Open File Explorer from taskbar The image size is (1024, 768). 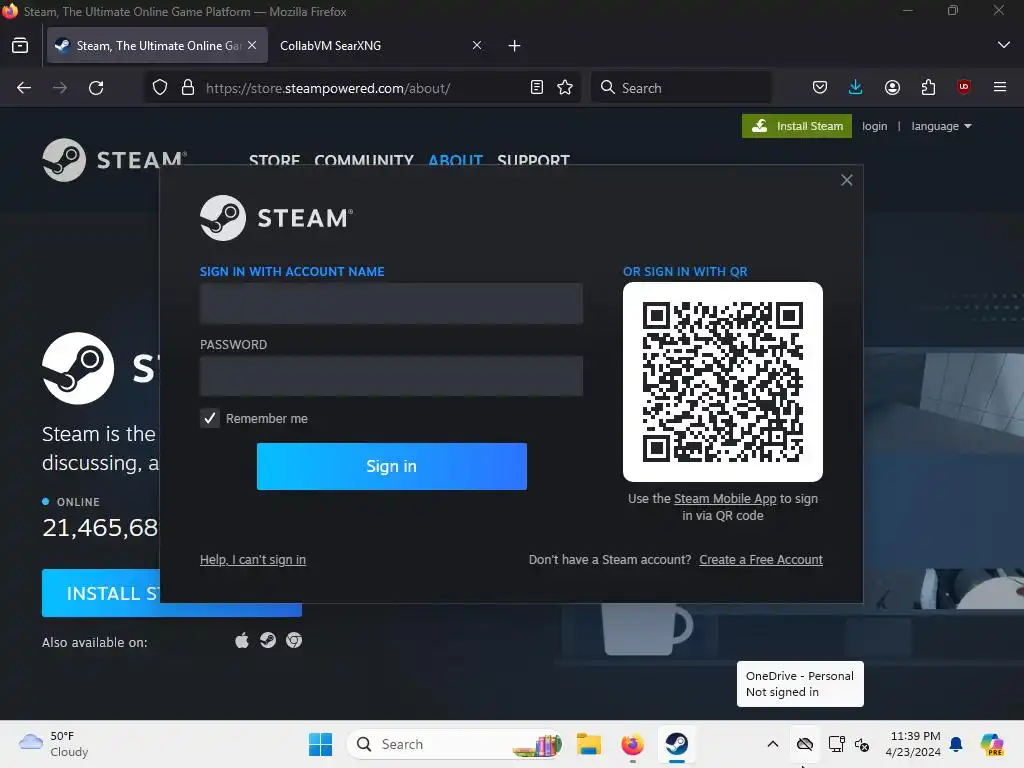pos(588,744)
